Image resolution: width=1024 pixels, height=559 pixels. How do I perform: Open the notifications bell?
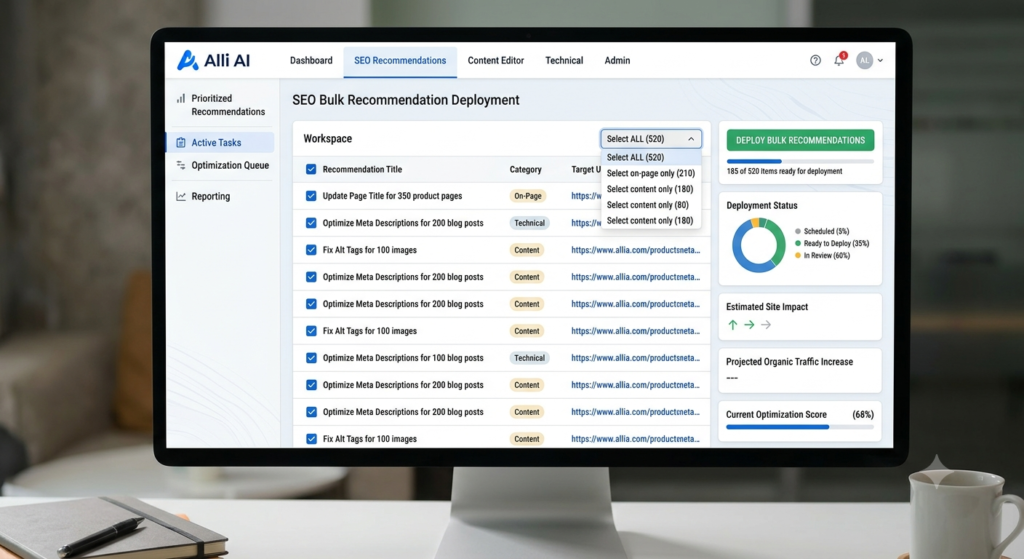[839, 60]
